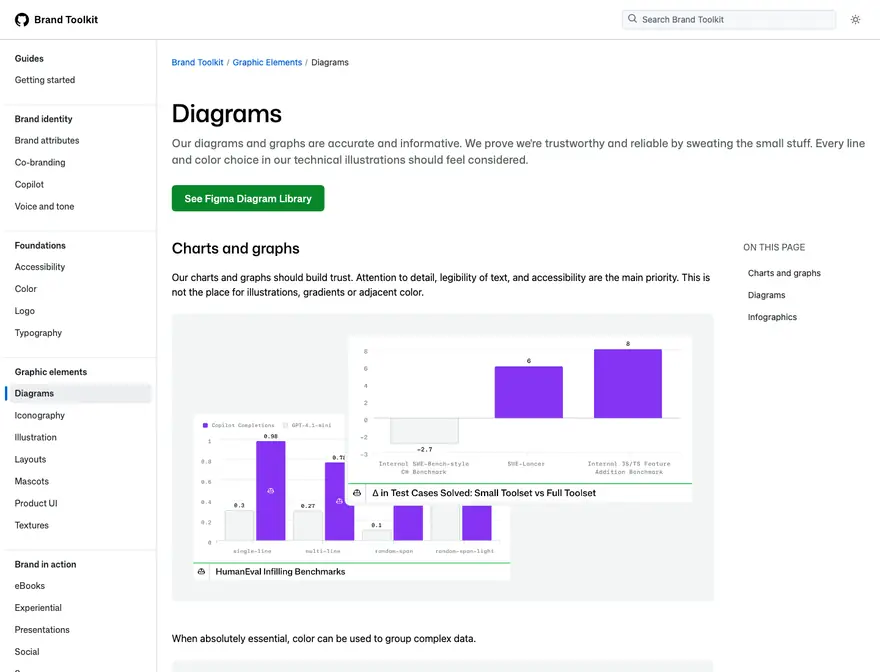Open Social page in sidebar
Screen dimensions: 880x672
(x=27, y=651)
